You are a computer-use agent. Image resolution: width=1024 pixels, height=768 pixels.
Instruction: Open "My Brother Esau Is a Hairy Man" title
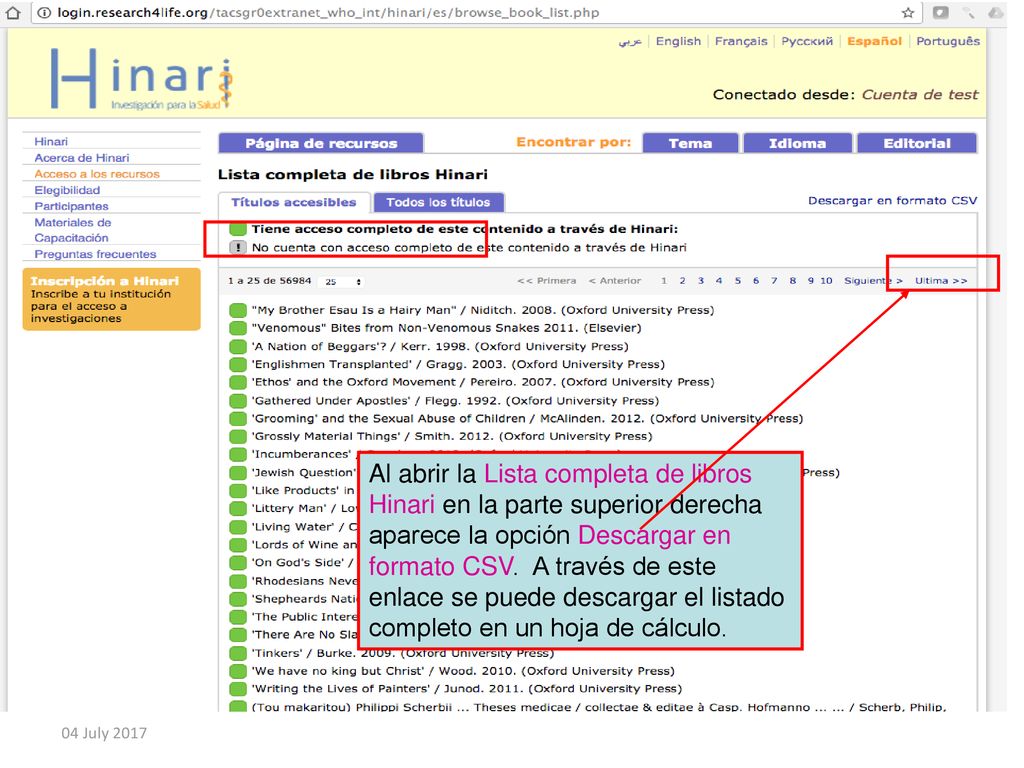coord(483,310)
